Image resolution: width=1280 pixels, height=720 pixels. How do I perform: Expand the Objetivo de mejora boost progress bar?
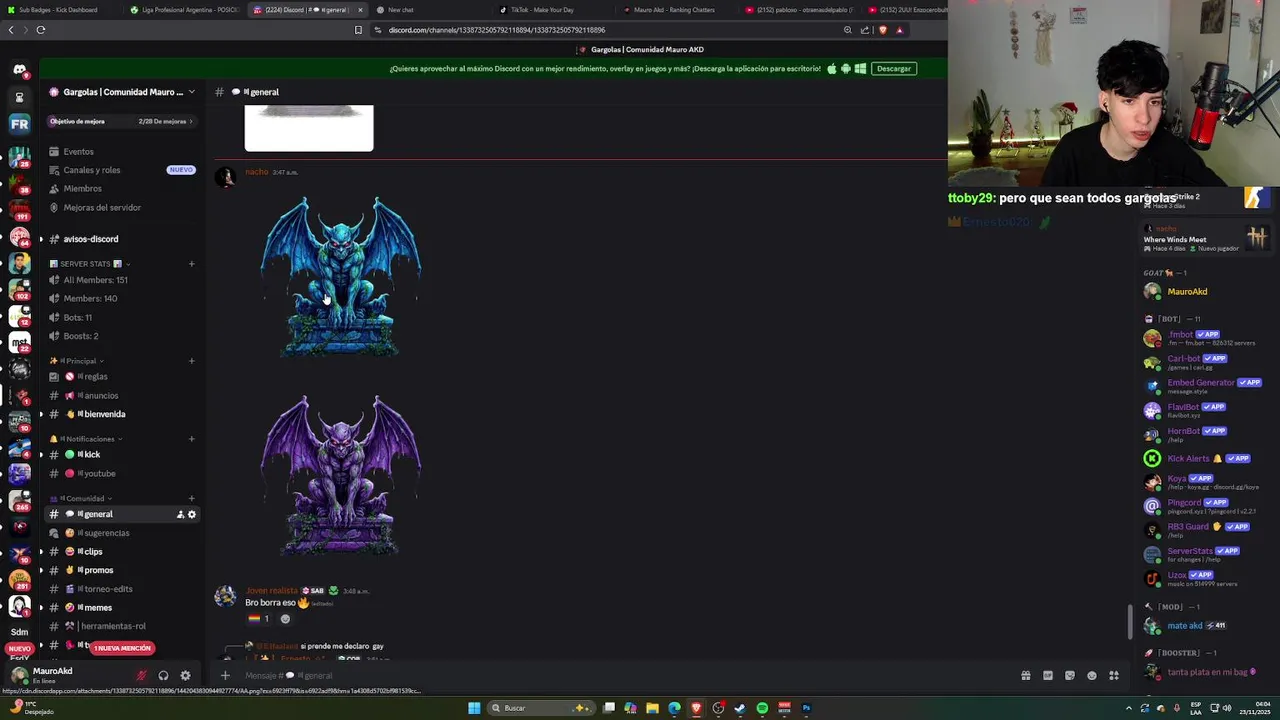point(120,121)
